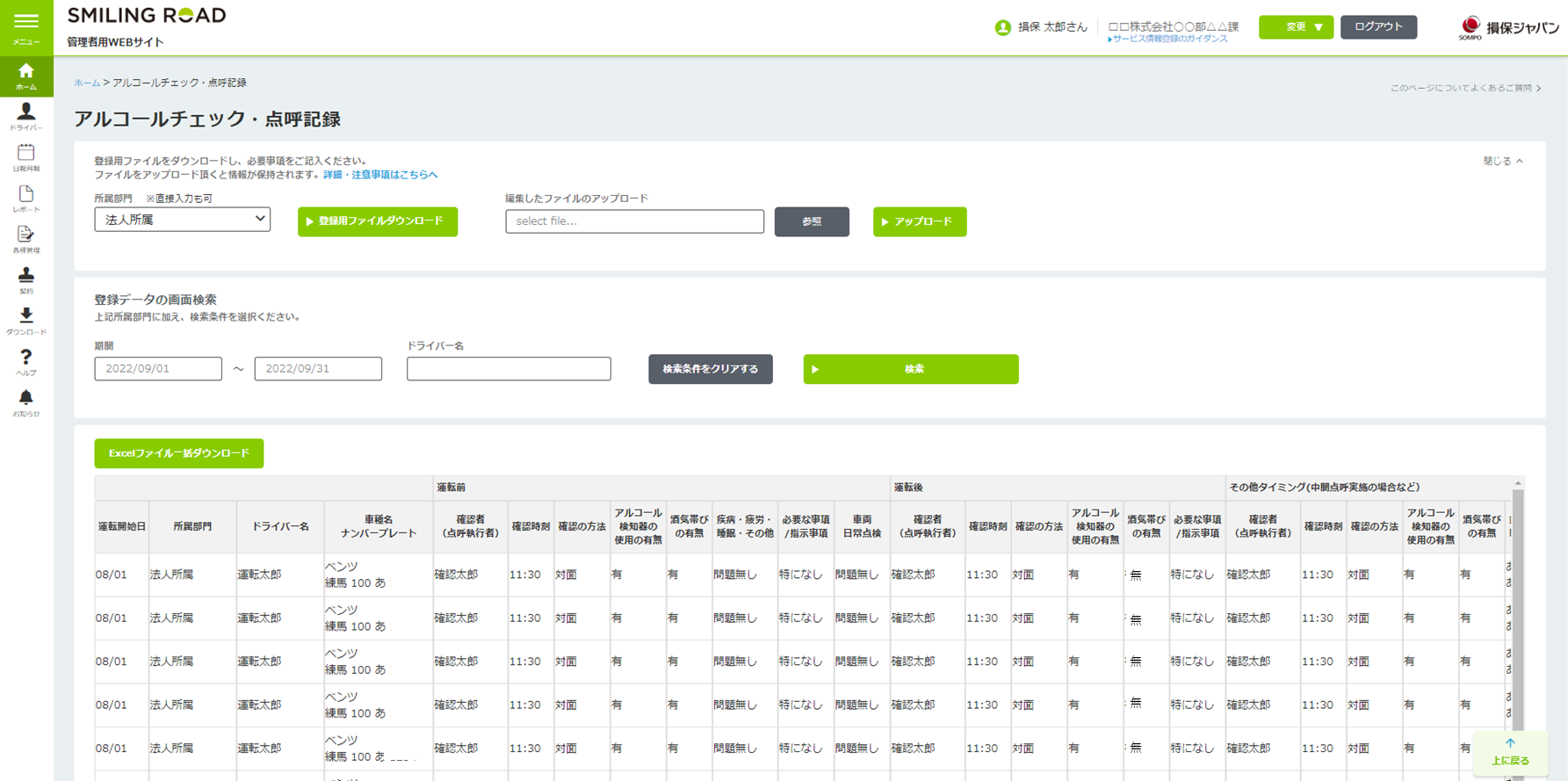1568x781 pixels.
Task: Click the □□株式会社〇〇部△△課 company name
Action: tap(1173, 26)
